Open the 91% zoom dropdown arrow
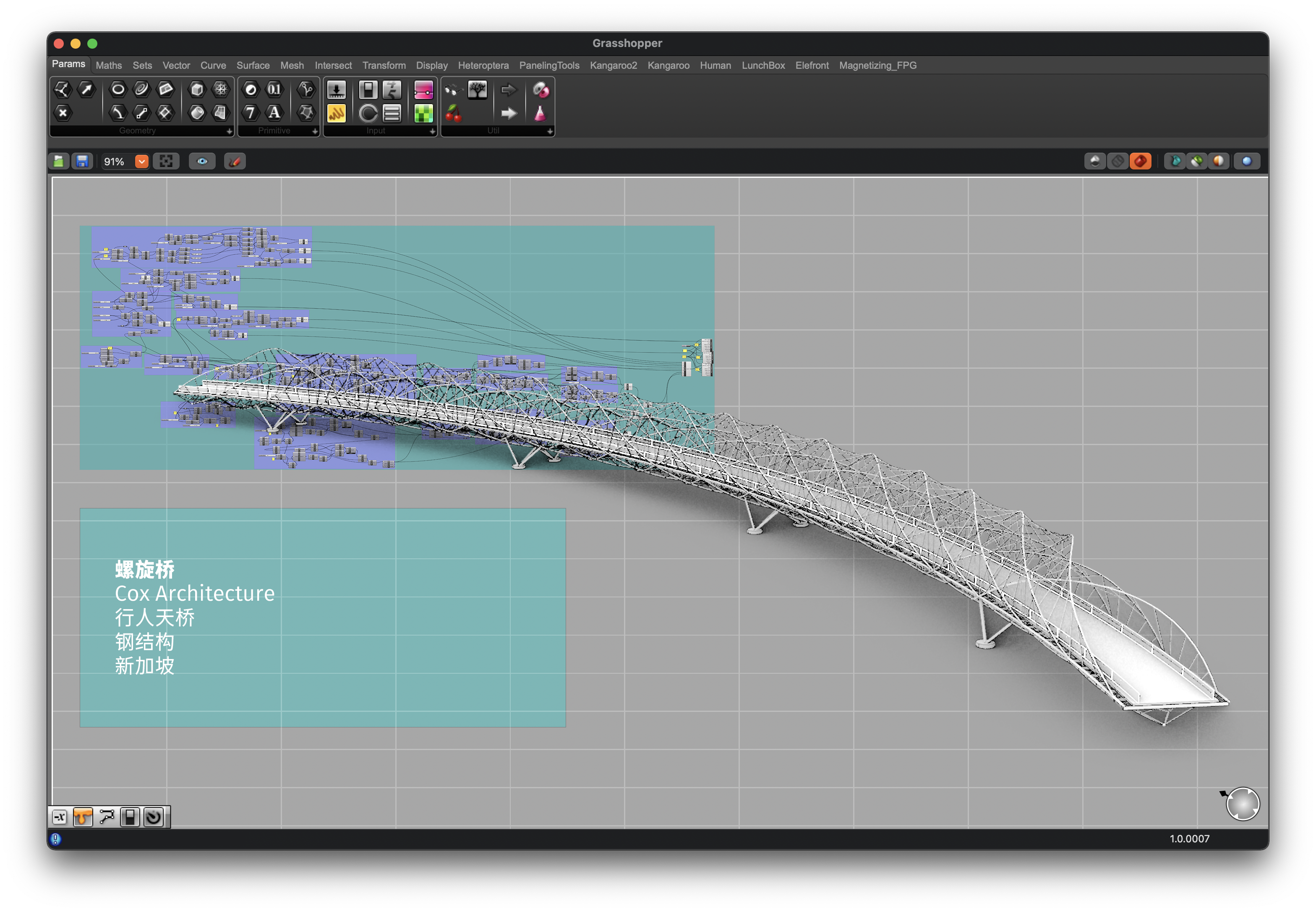Viewport: 1316px width, 912px height. coord(141,162)
